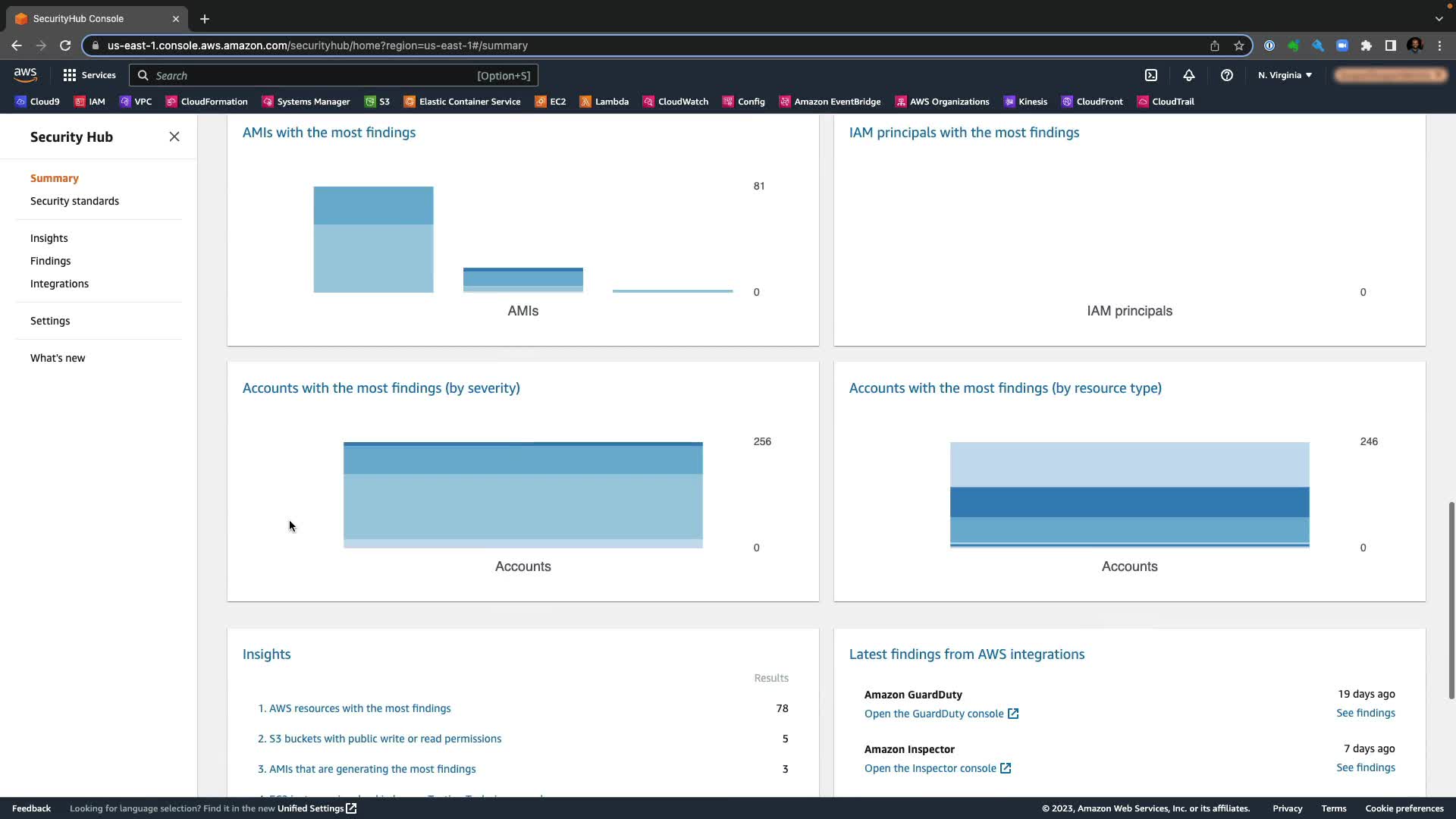This screenshot has width=1456, height=819.
Task: Click the dark blue accounts bar segment
Action: pos(1129,502)
